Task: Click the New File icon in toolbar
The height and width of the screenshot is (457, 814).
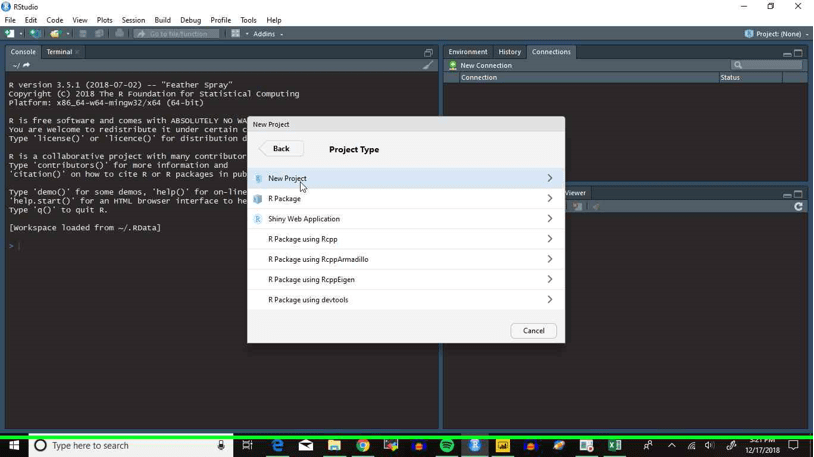Action: [x=10, y=34]
